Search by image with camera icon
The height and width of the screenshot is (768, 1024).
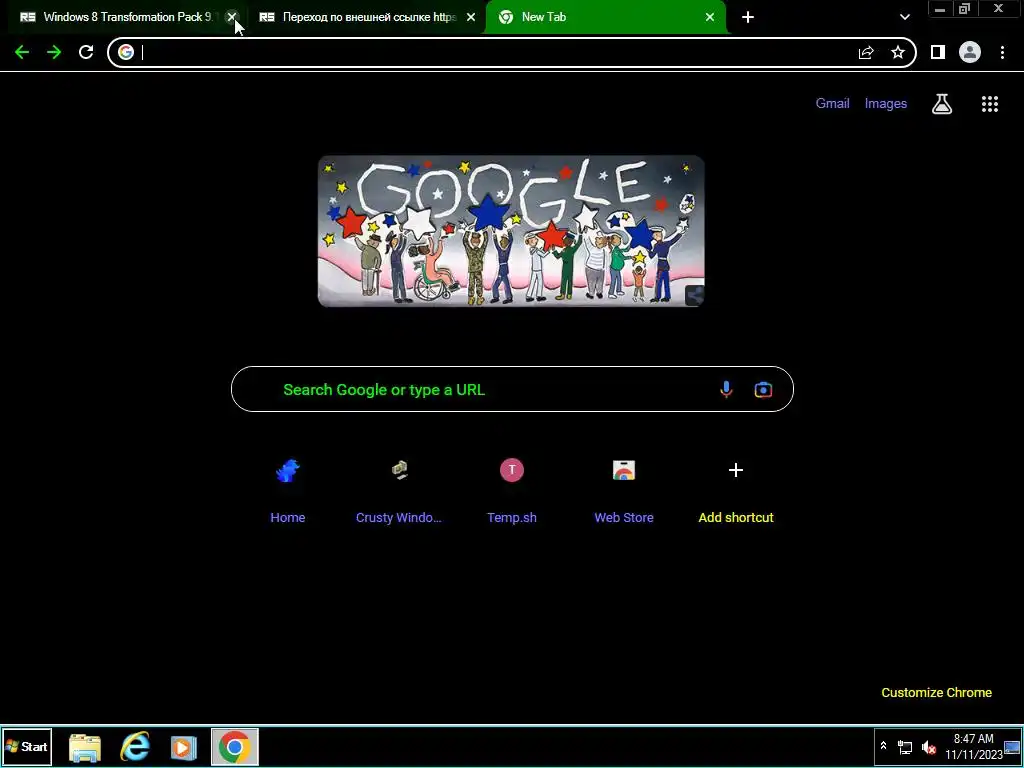[x=763, y=390]
